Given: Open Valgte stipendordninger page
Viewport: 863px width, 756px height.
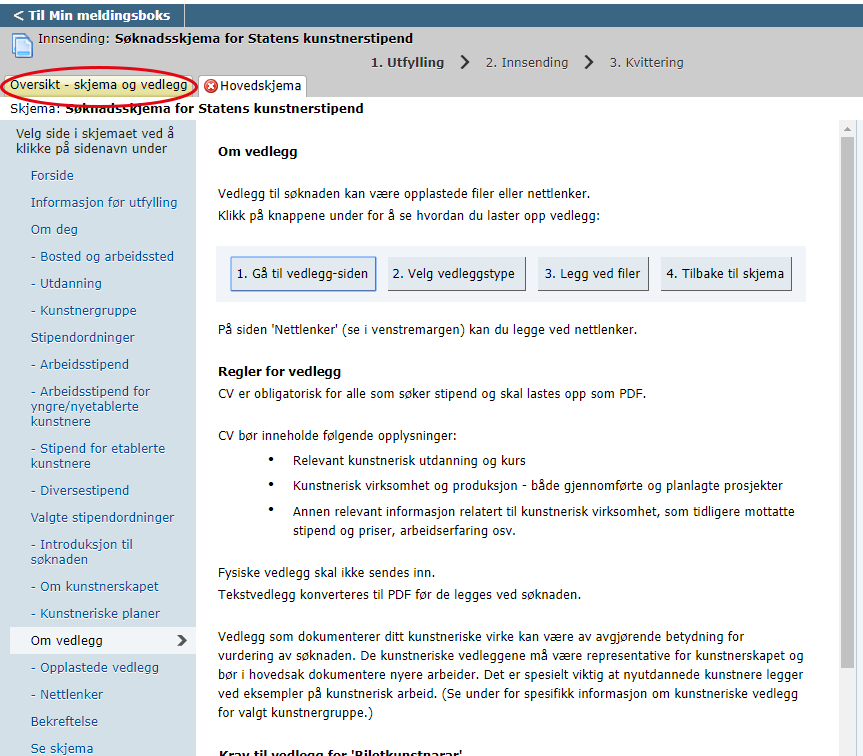Looking at the screenshot, I should click(102, 517).
